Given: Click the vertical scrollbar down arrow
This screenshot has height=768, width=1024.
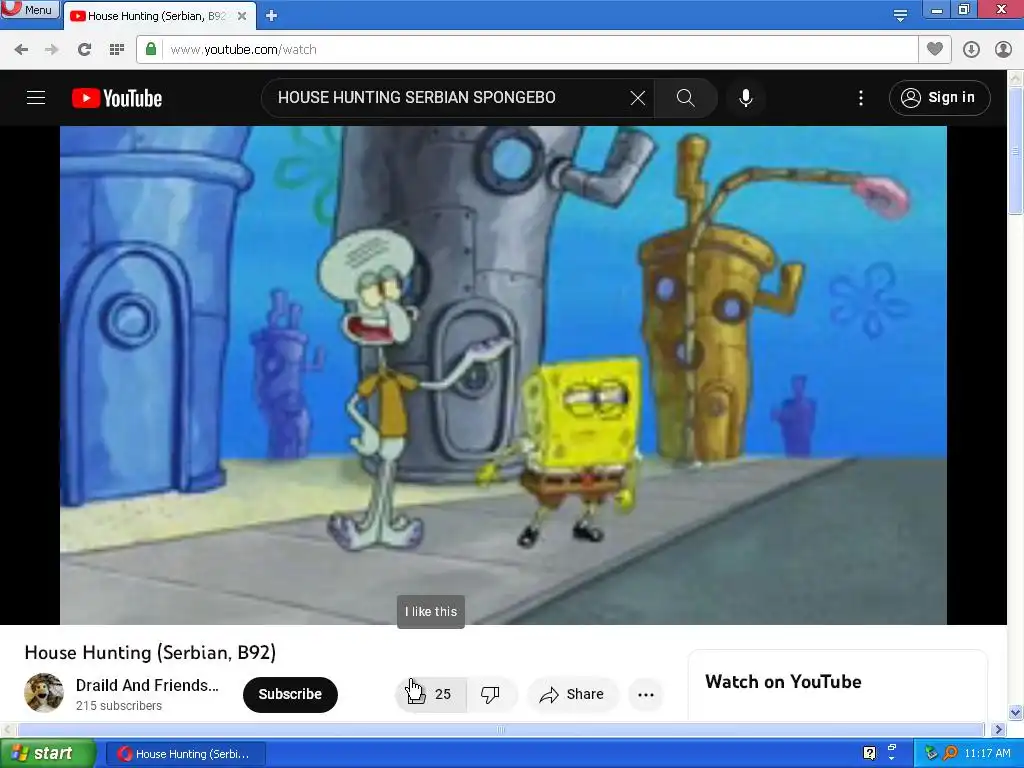Looking at the screenshot, I should point(1016,712).
